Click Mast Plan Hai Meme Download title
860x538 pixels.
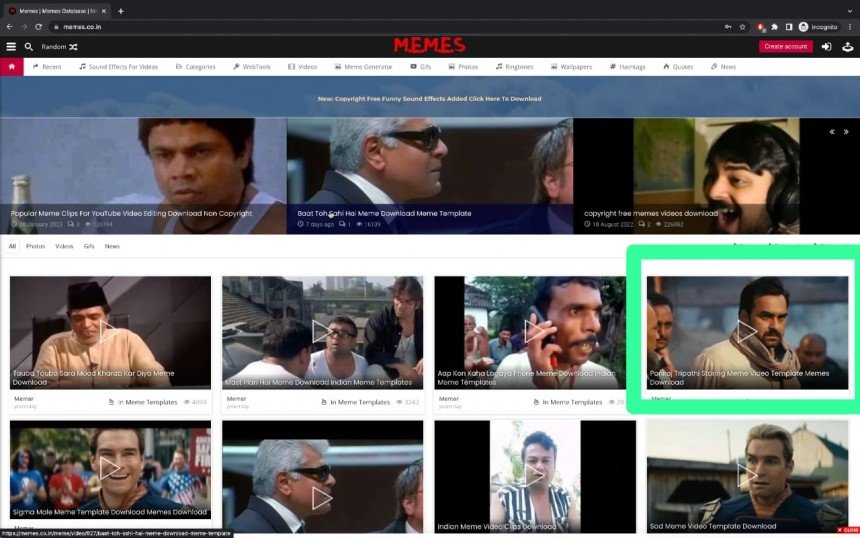(x=319, y=382)
